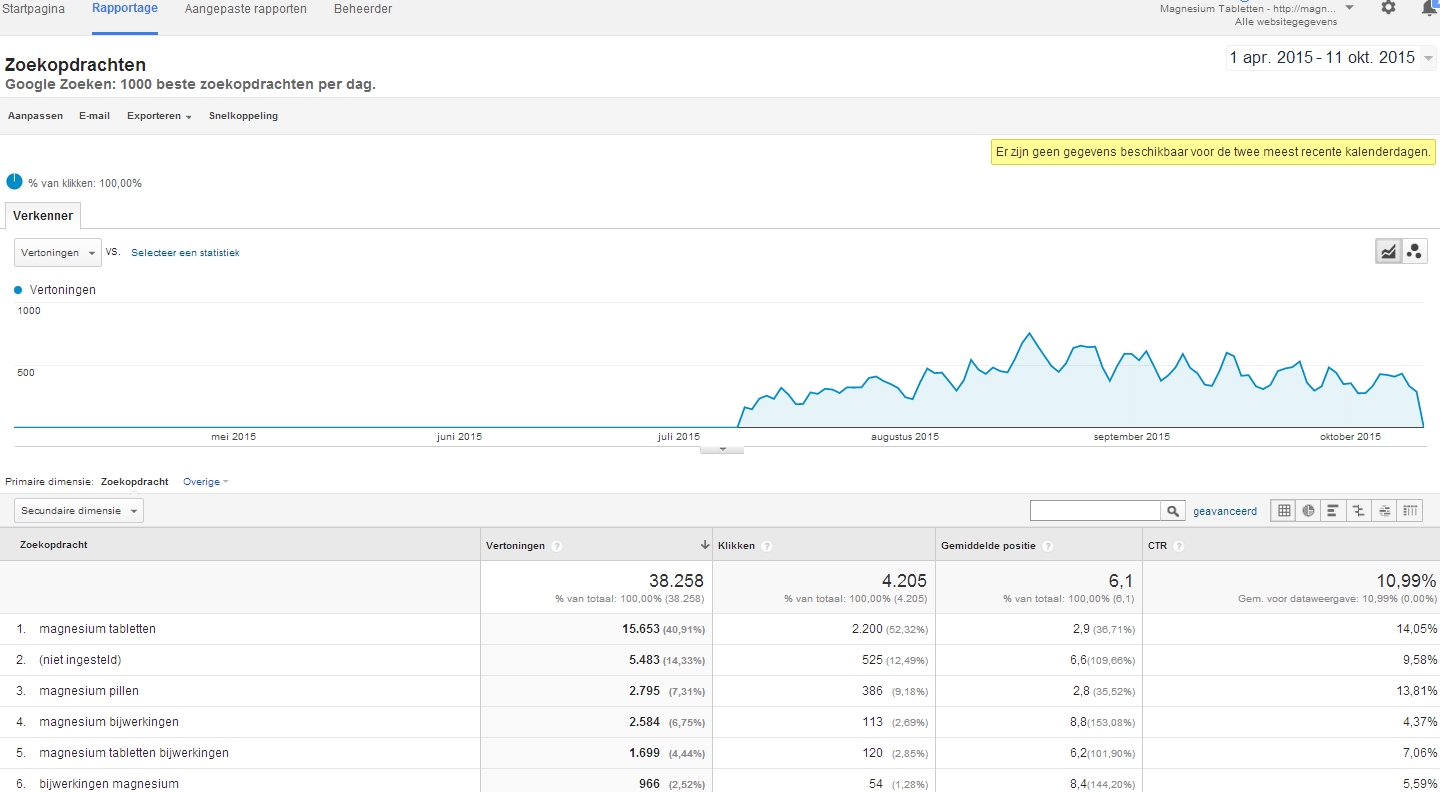Click row 'magnesium tabletten bijwerkingen'
1440x792 pixels.
(134, 753)
